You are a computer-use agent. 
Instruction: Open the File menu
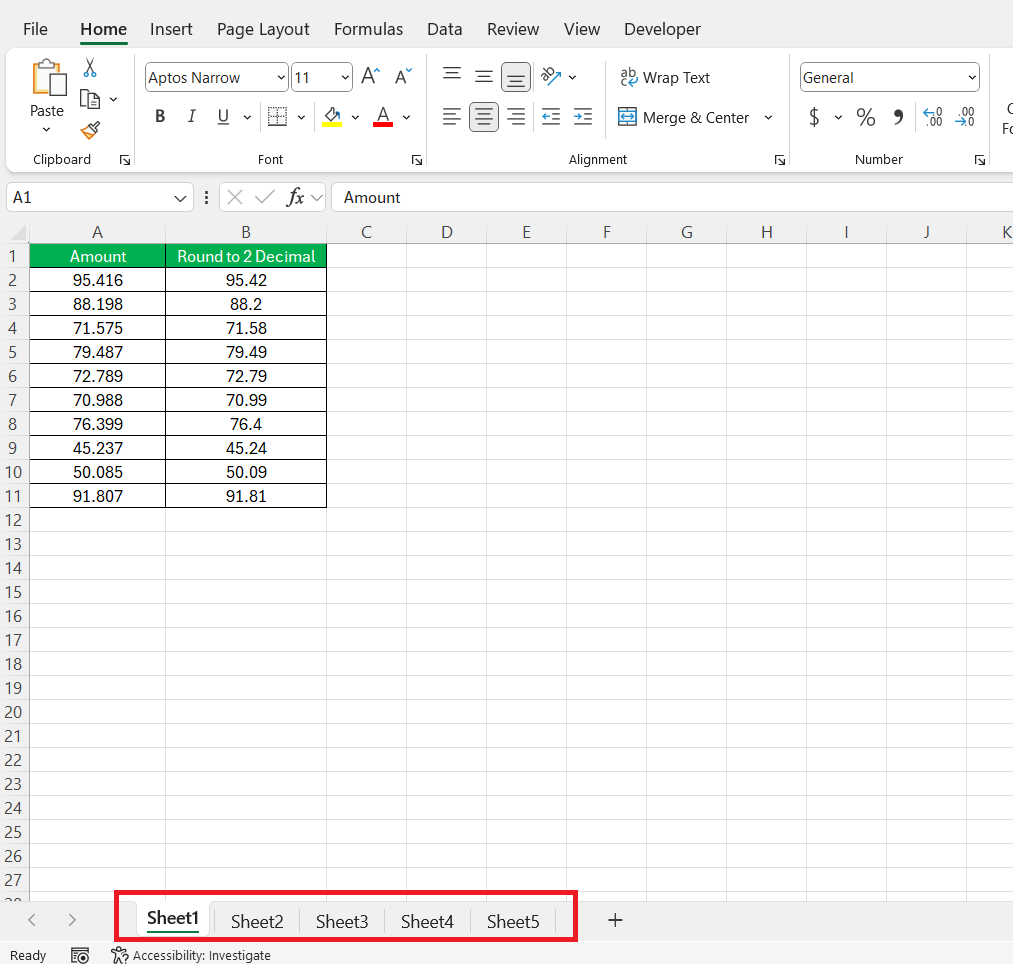tap(35, 29)
